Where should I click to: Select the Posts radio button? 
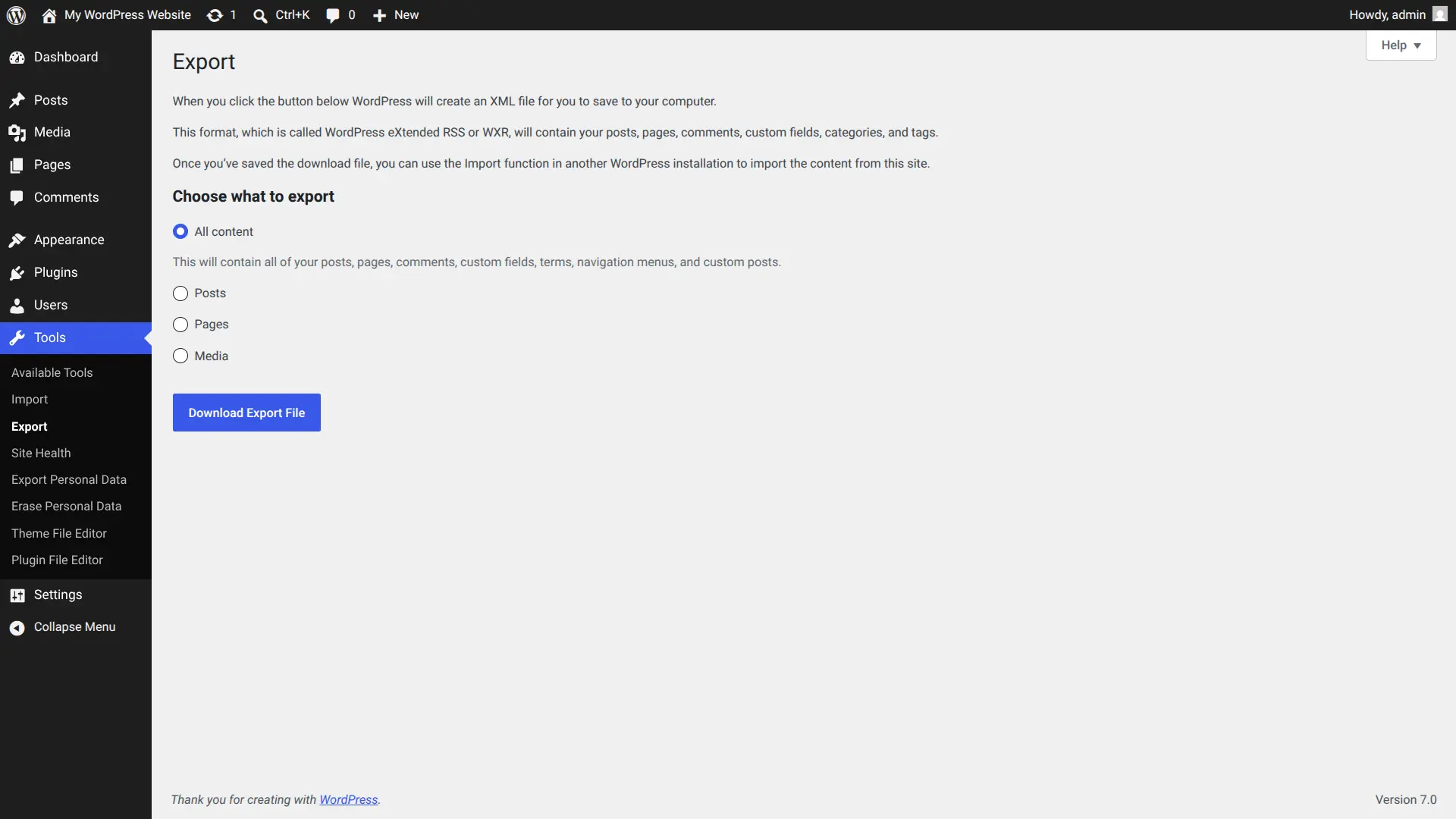tap(180, 293)
